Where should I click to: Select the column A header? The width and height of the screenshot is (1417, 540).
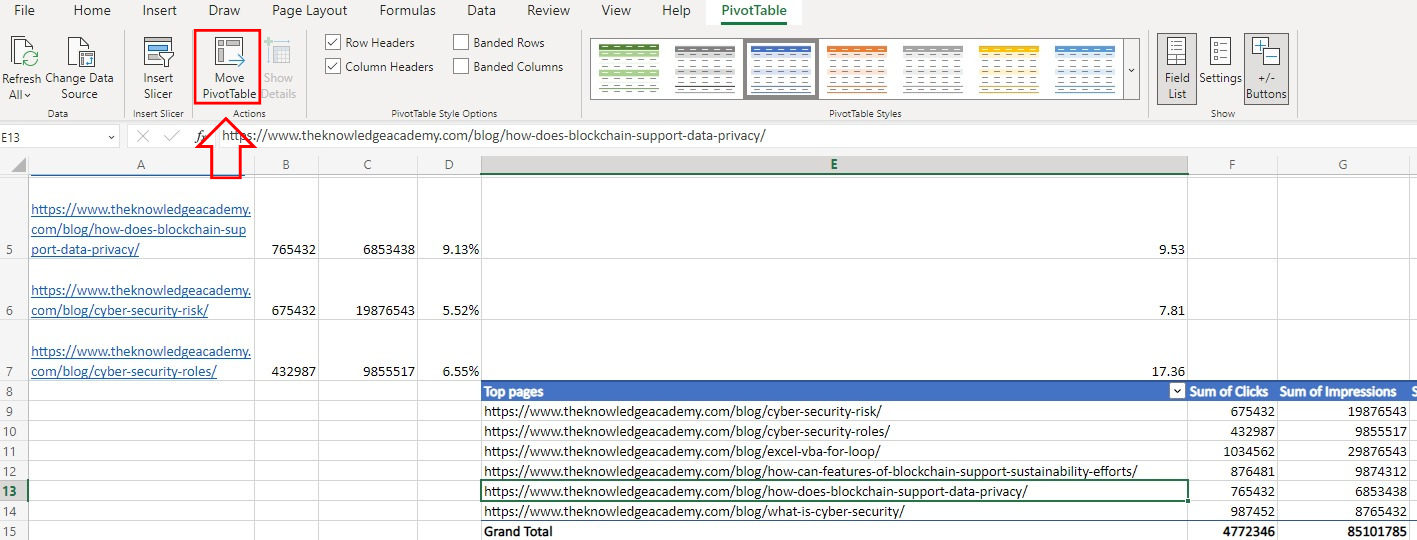pyautogui.click(x=141, y=164)
